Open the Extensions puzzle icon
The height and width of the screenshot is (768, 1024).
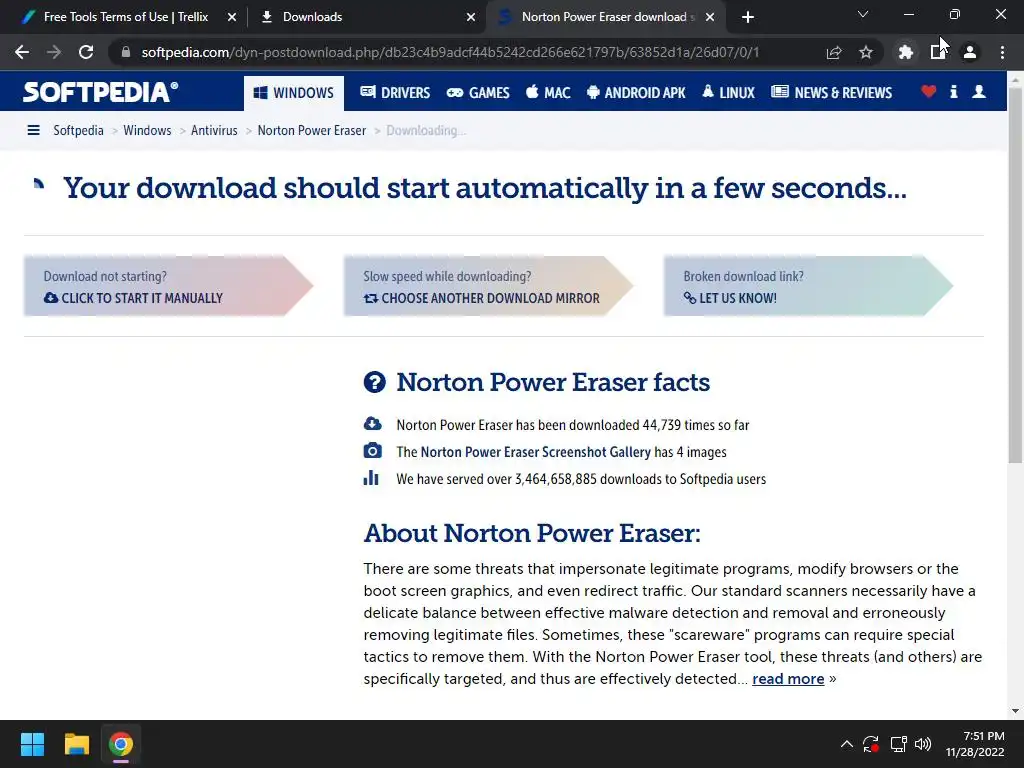pos(906,52)
